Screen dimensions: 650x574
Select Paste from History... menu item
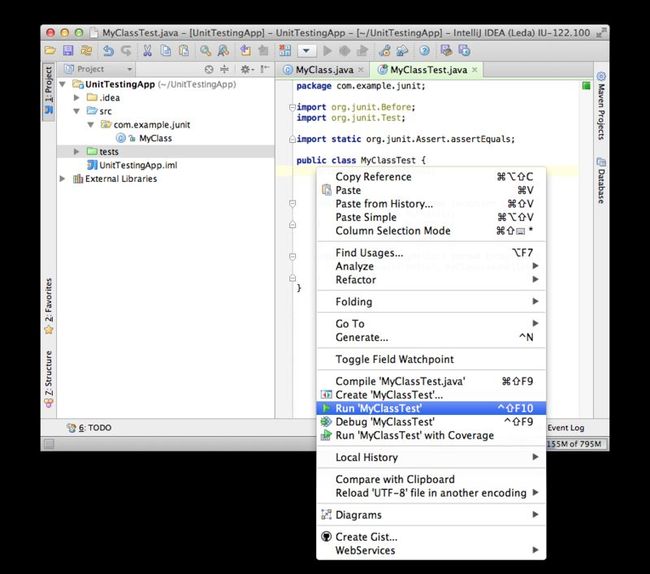click(x=431, y=204)
